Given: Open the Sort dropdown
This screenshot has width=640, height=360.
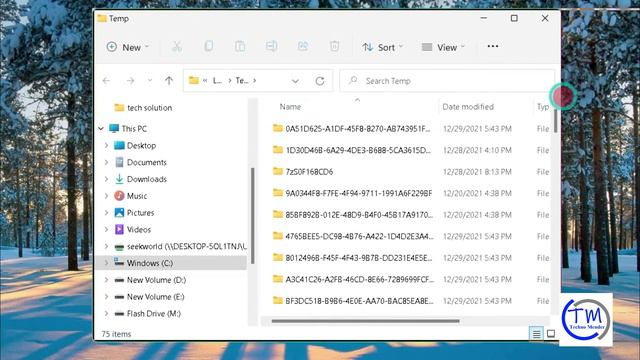Looking at the screenshot, I should point(382,47).
